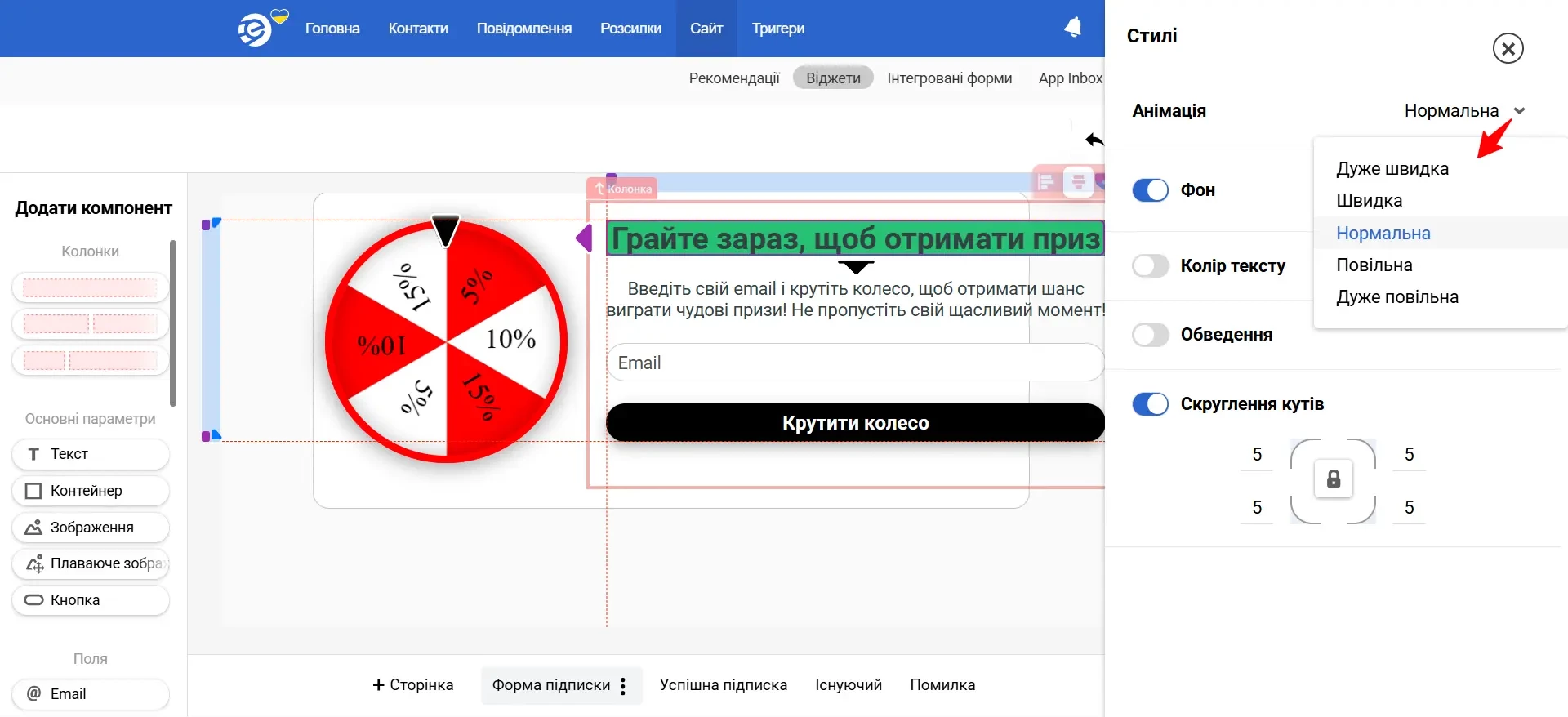Open the Тригери menu item
Screen dimensions: 1568x717
pyautogui.click(x=777, y=29)
